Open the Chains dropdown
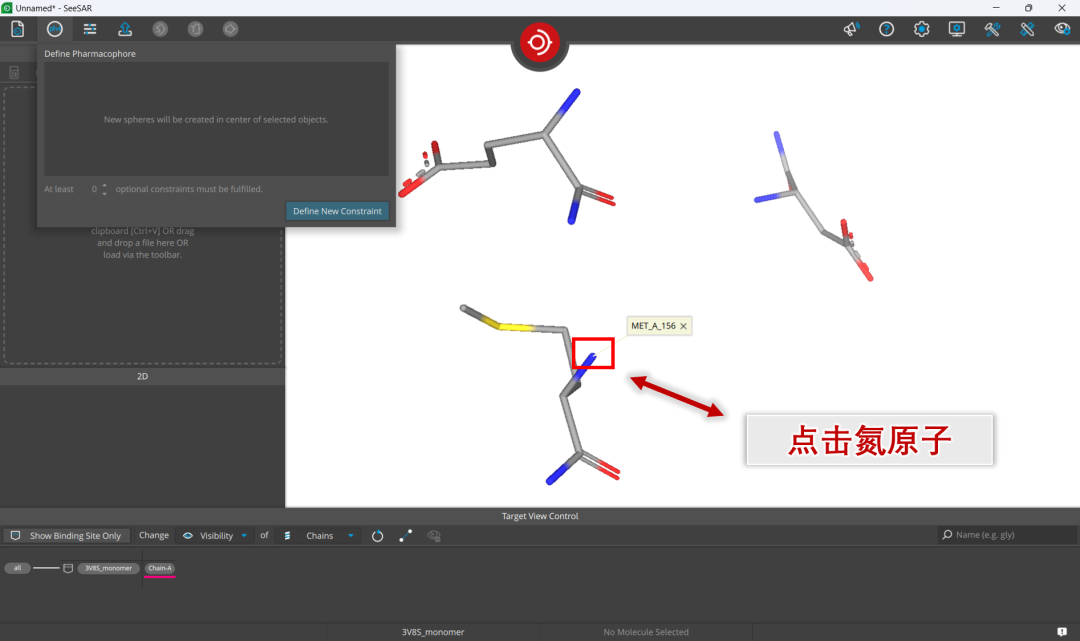The width and height of the screenshot is (1080, 641). 320,536
